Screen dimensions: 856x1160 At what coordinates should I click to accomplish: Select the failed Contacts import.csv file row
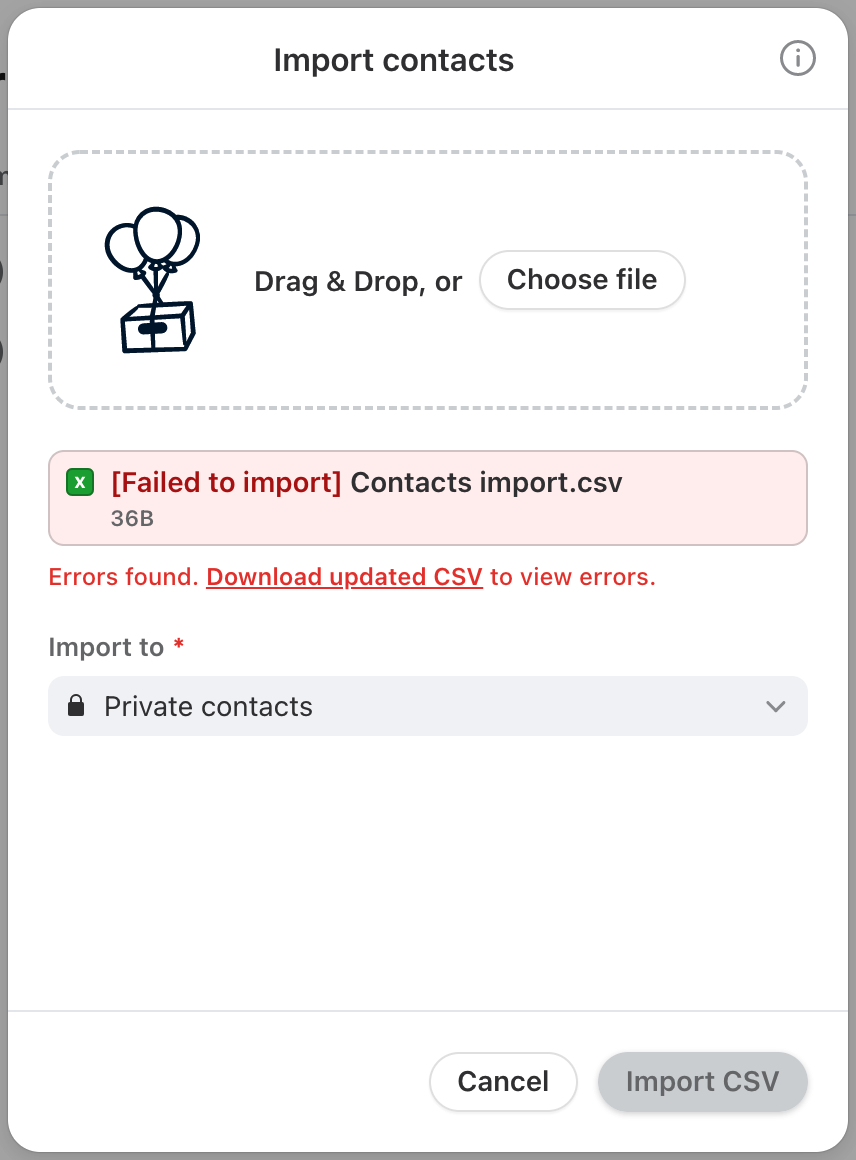coord(428,498)
